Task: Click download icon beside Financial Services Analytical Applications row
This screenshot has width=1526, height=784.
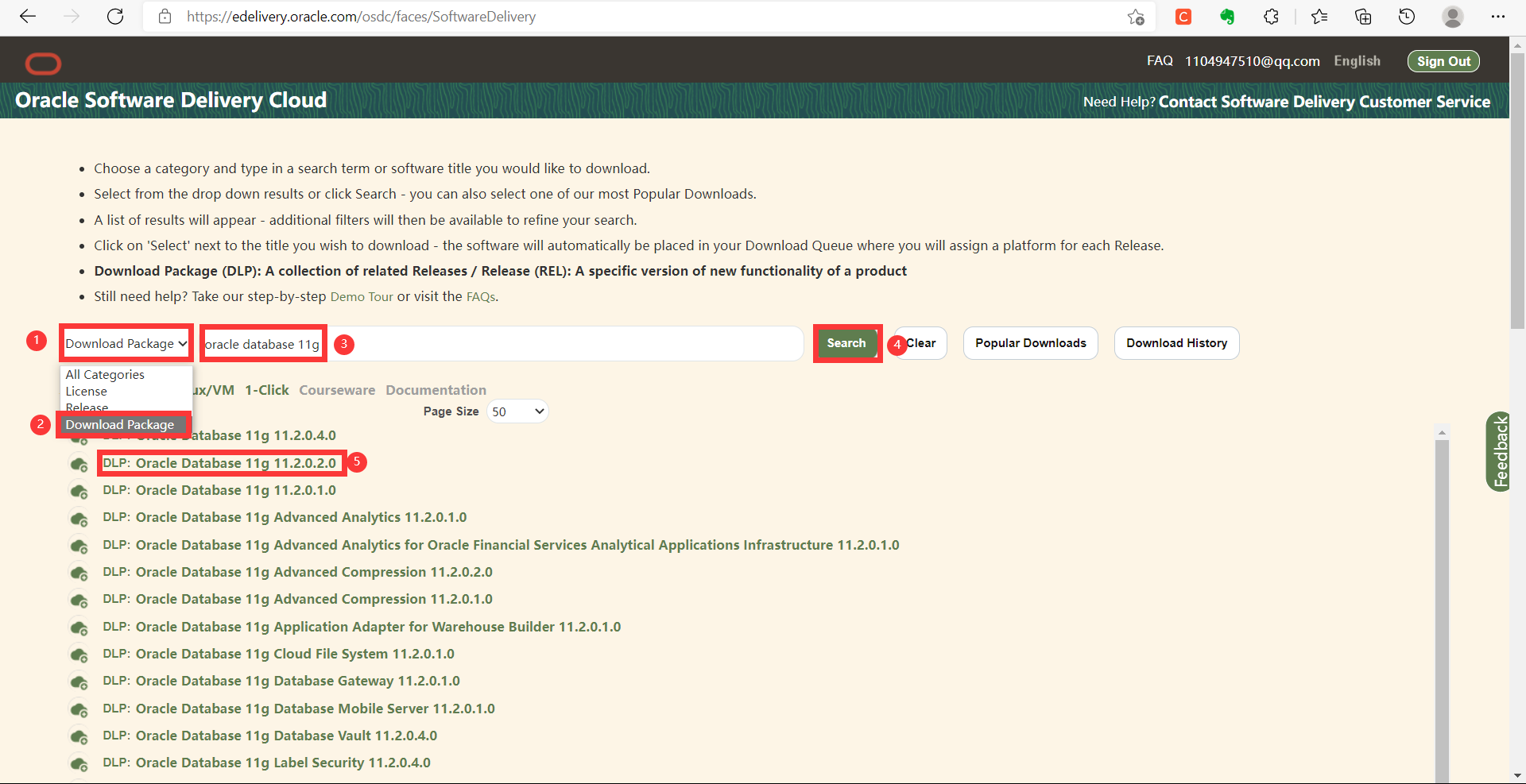Action: tap(79, 546)
